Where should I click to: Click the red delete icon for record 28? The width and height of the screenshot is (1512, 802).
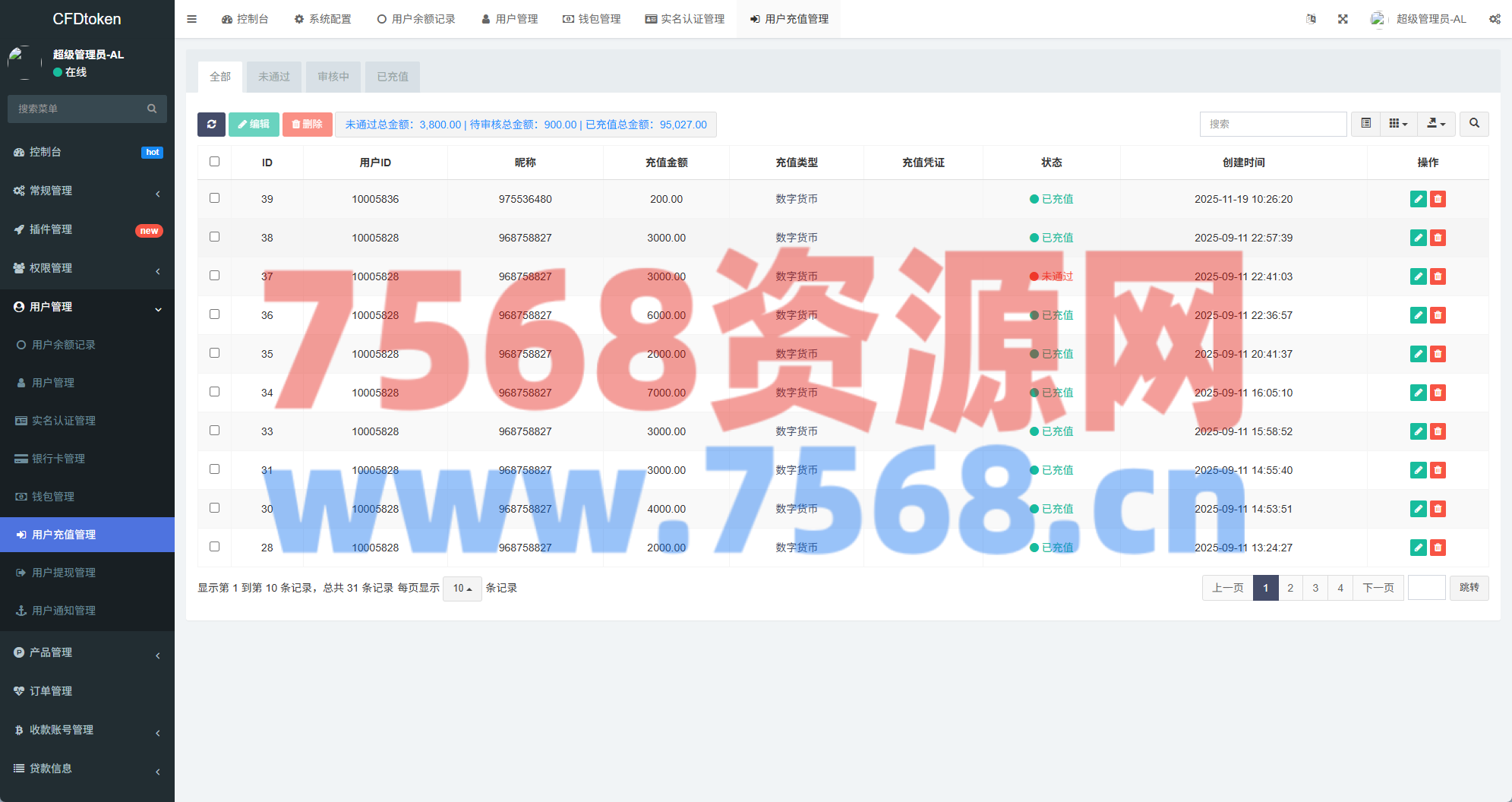pyautogui.click(x=1438, y=548)
